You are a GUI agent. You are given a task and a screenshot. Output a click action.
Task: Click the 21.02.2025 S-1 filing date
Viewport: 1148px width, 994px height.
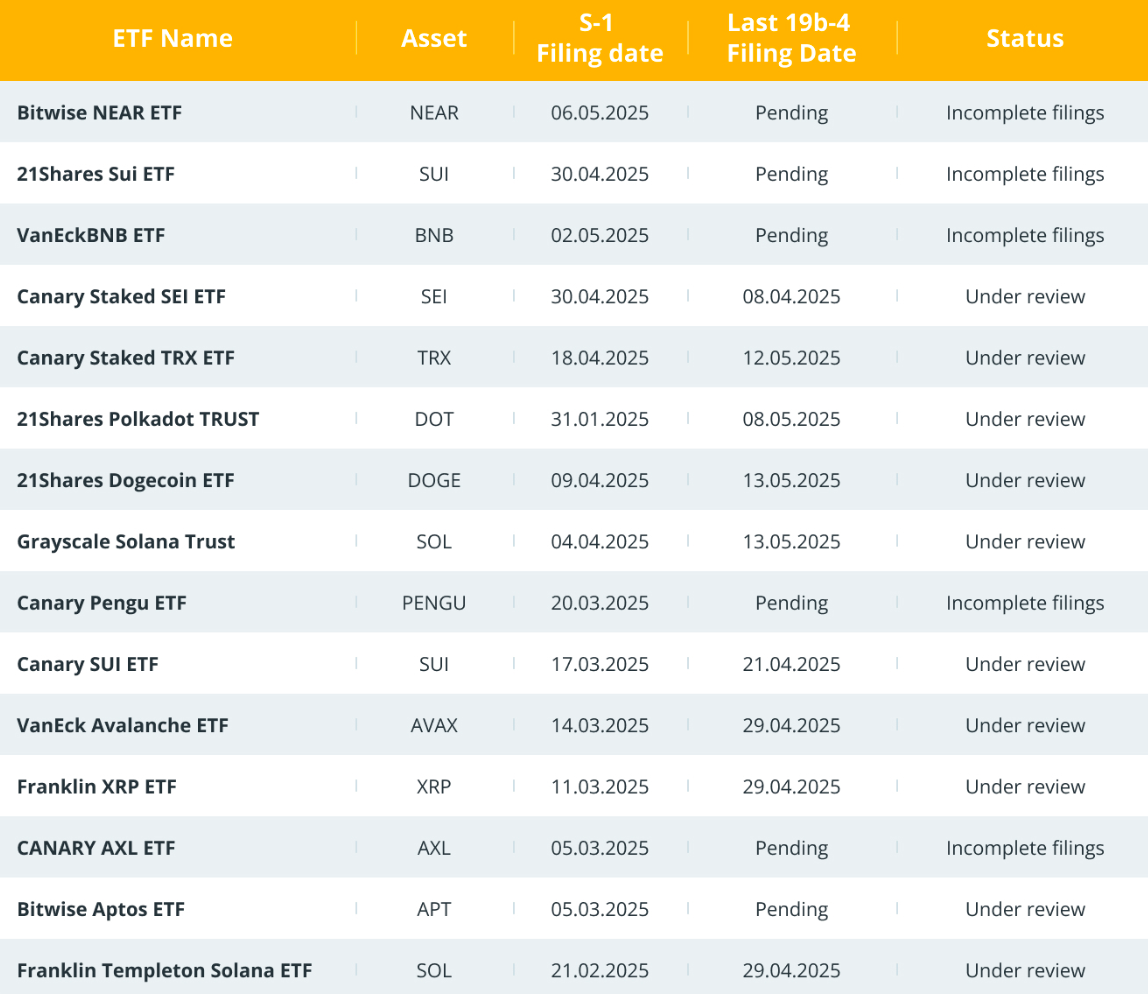600,971
